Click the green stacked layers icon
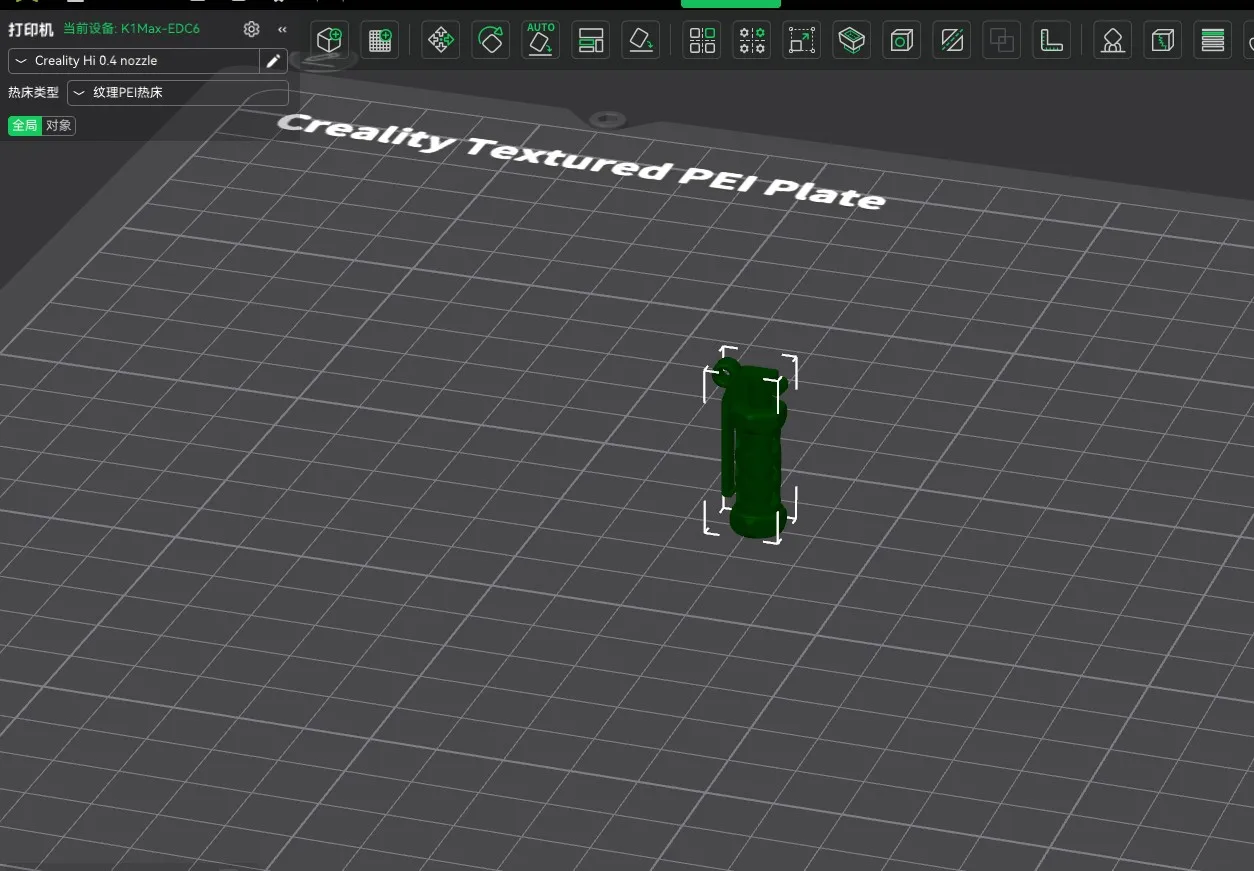The width and height of the screenshot is (1254, 871). pos(1212,40)
